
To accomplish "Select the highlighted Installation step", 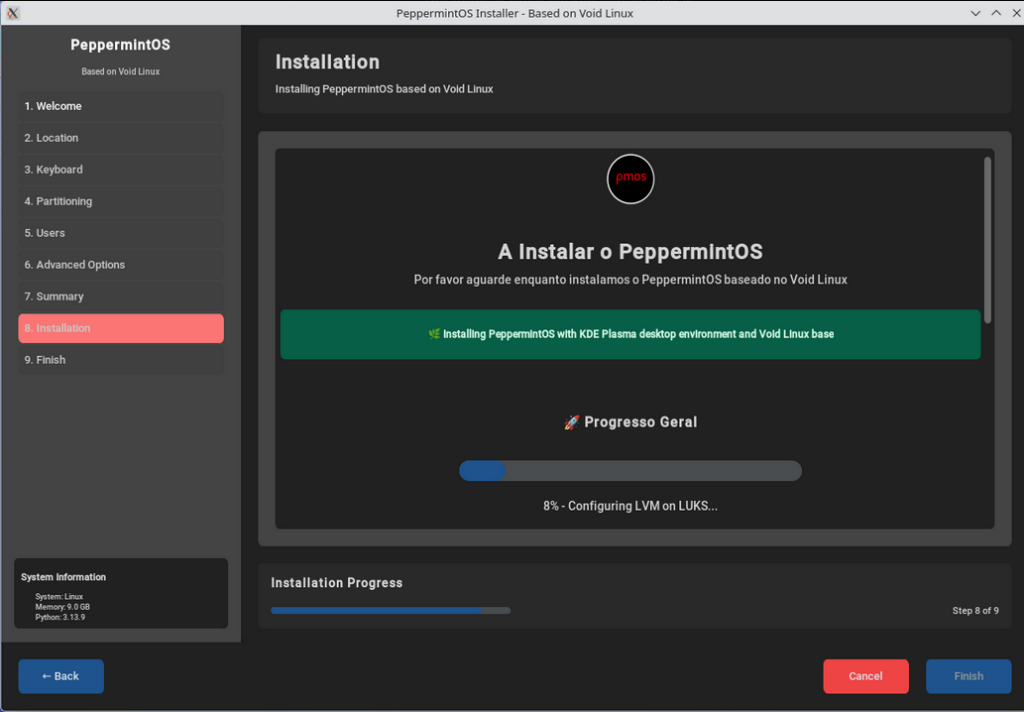I will point(121,328).
